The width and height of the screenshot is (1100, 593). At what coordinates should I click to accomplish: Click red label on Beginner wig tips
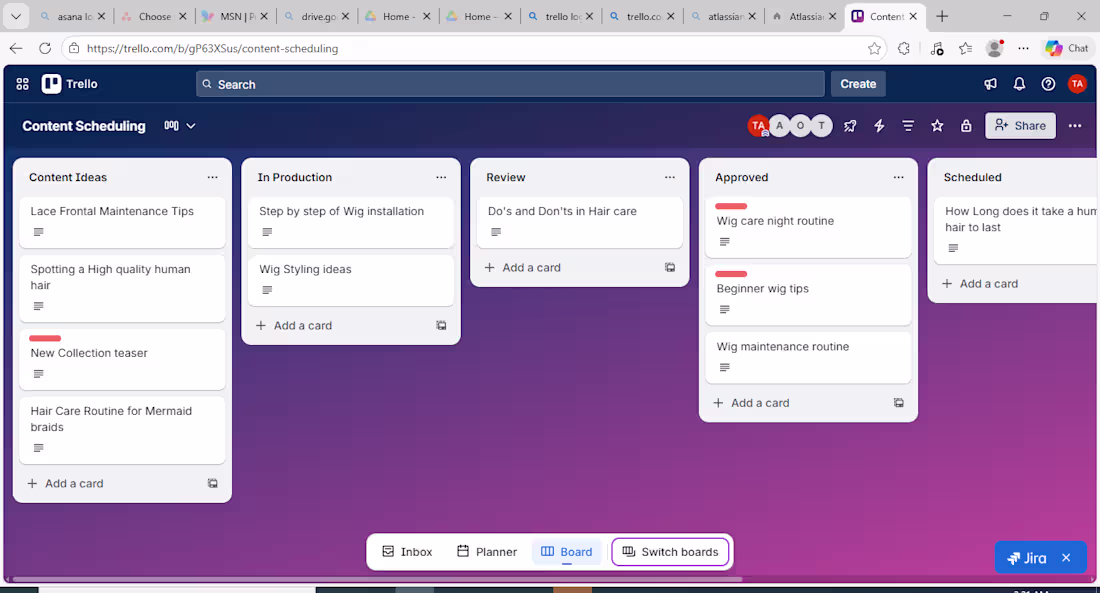click(731, 274)
